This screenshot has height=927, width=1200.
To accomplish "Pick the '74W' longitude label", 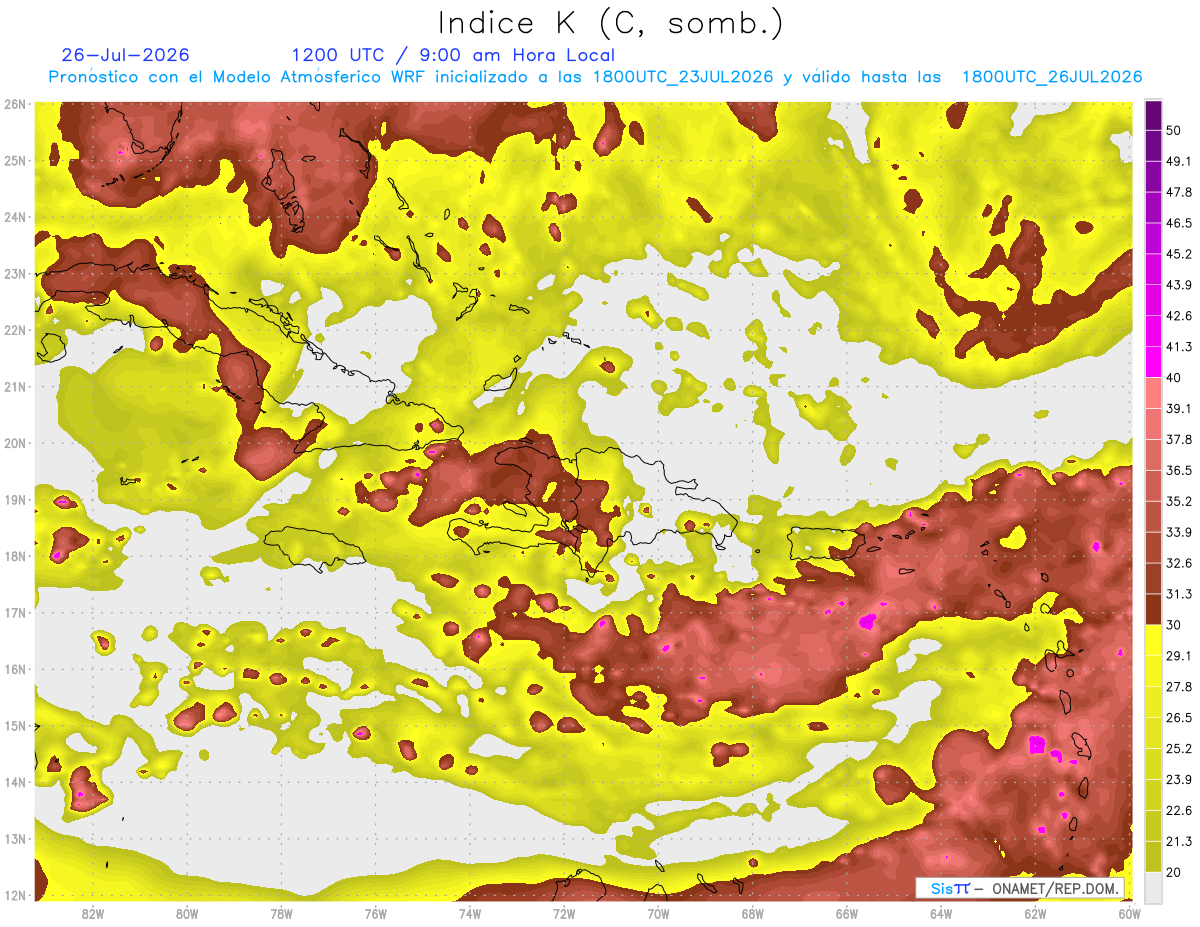I will coord(470,913).
